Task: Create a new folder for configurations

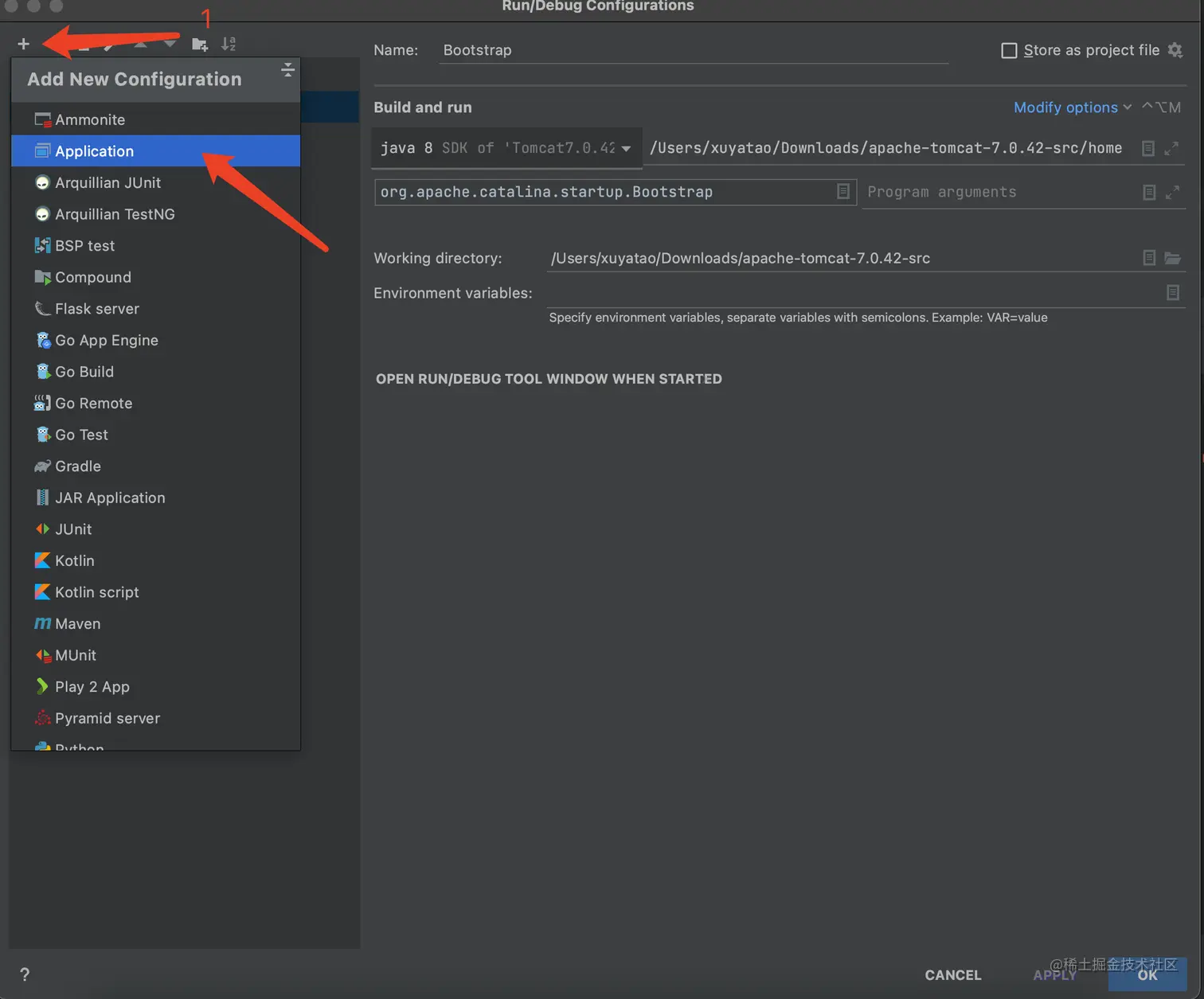Action: pyautogui.click(x=200, y=45)
